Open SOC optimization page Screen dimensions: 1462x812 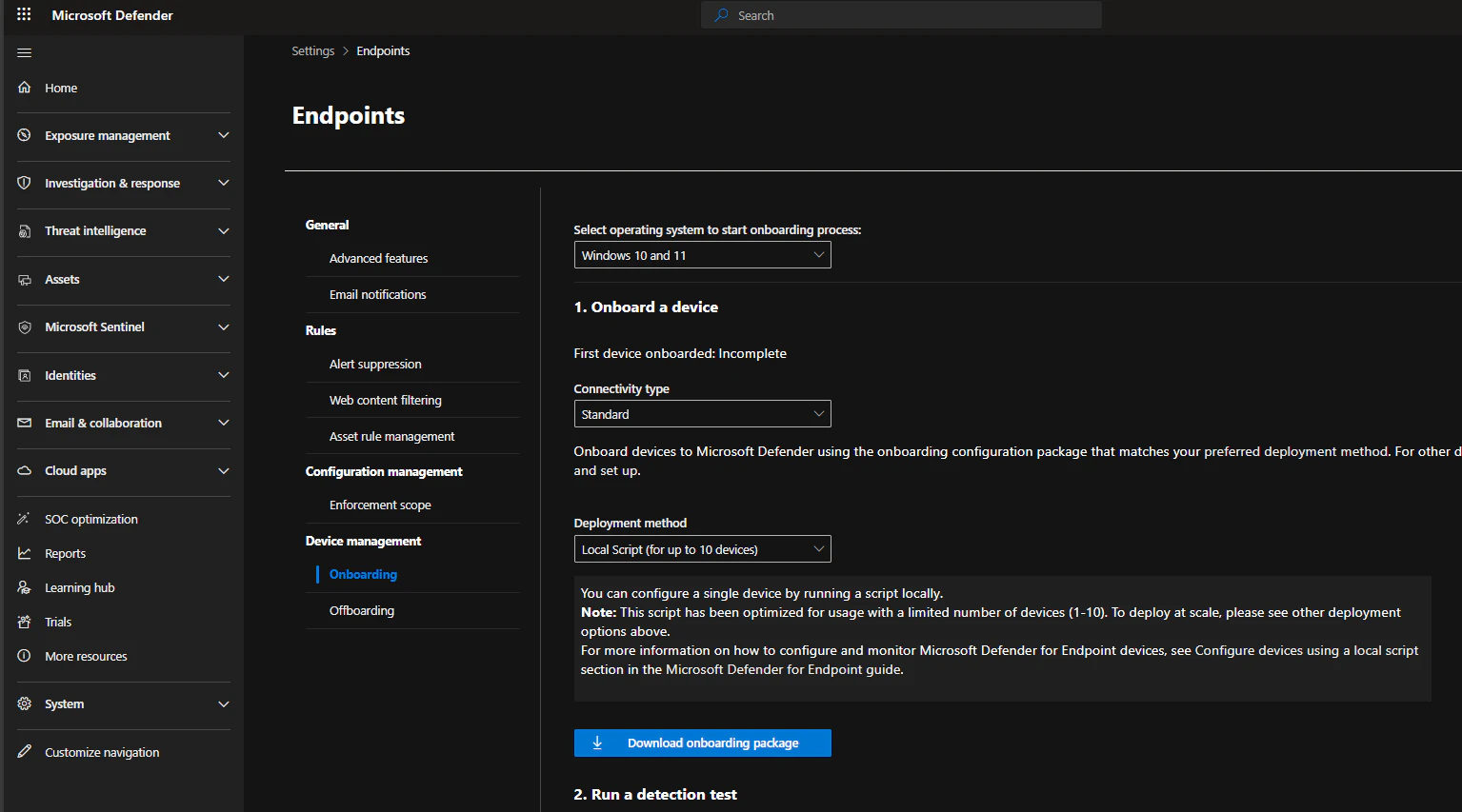click(x=91, y=519)
